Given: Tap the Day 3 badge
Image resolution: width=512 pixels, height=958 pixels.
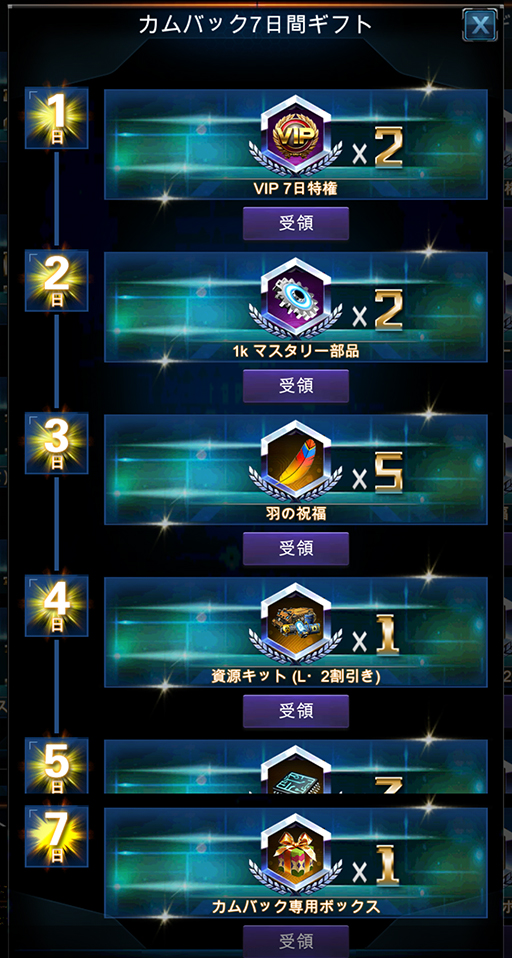Looking at the screenshot, I should [56, 443].
